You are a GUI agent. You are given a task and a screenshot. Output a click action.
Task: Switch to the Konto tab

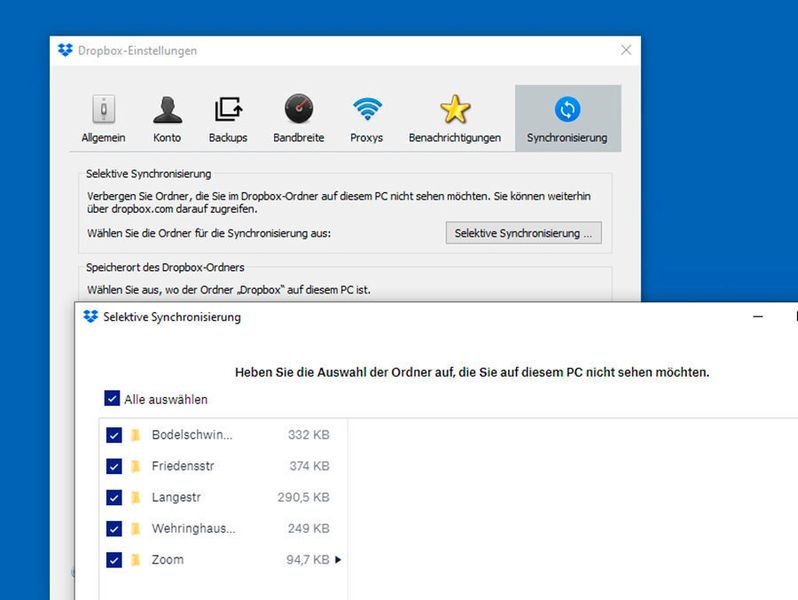(167, 118)
